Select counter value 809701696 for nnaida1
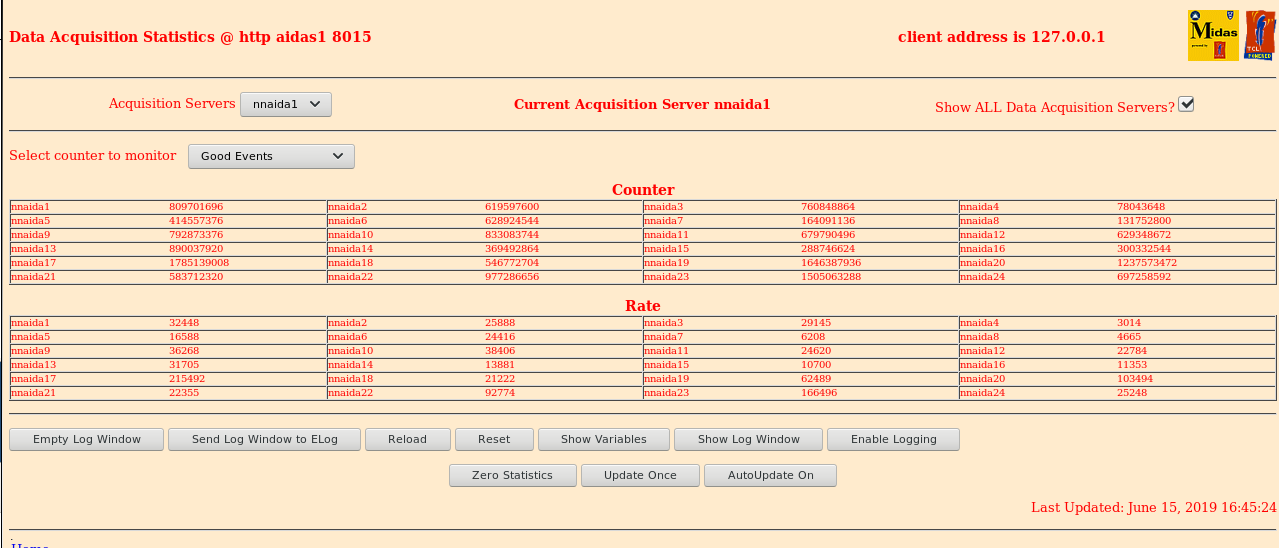 (196, 207)
